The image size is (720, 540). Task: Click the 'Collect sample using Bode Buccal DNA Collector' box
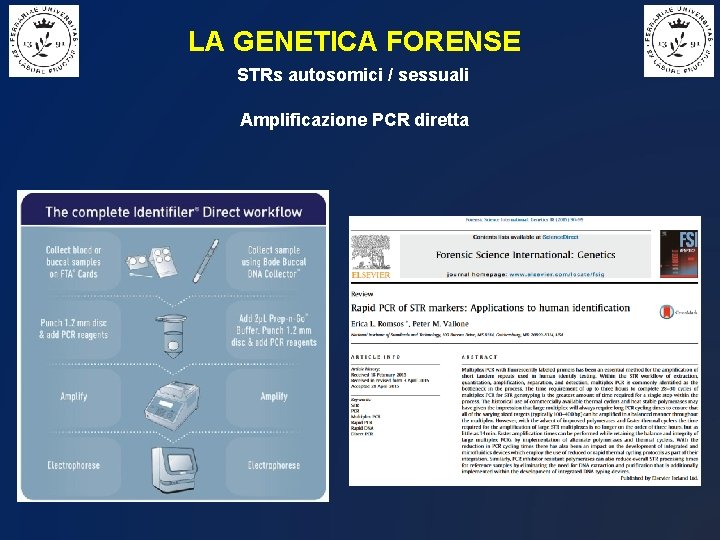tap(274, 262)
